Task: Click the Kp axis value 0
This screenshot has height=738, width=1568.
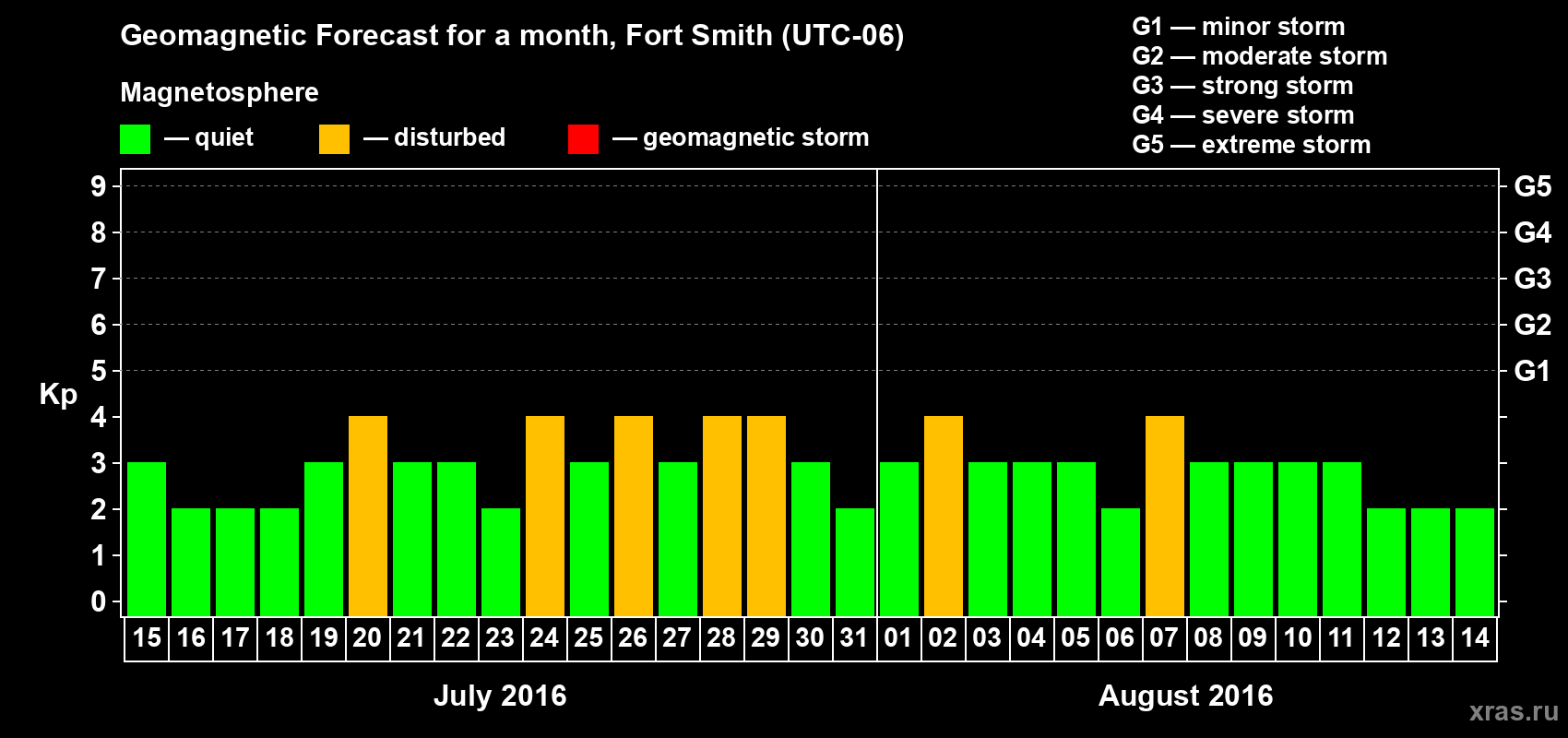Action: point(99,601)
